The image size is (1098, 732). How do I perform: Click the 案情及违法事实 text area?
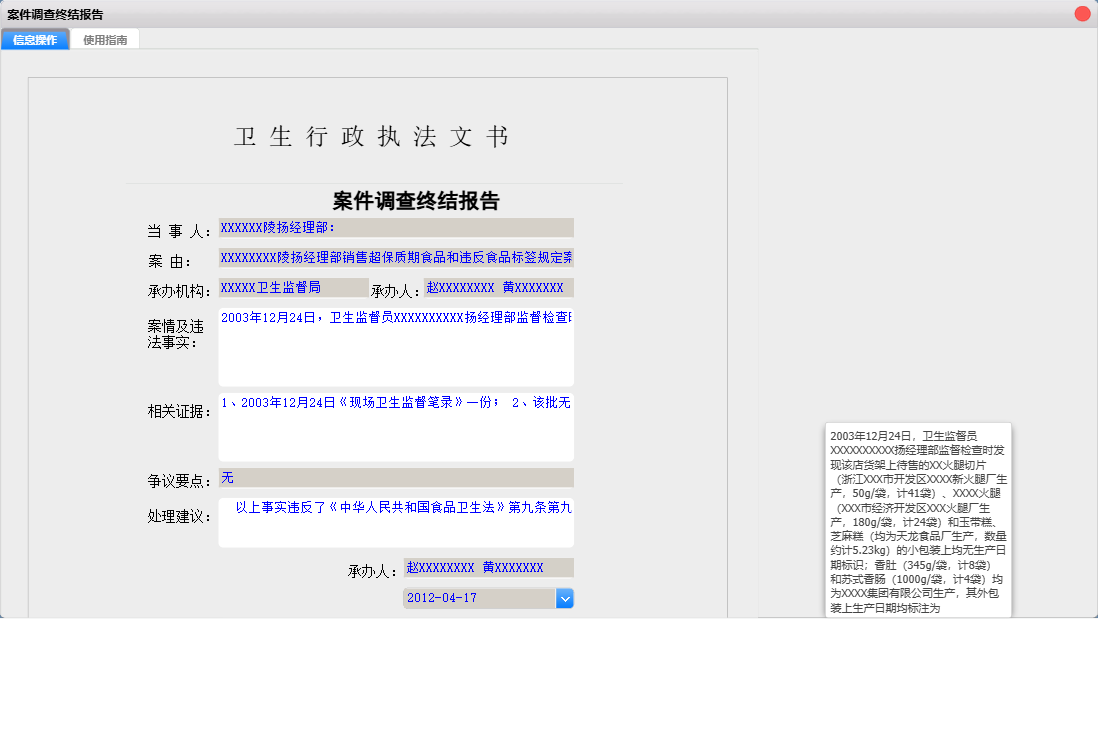(395, 345)
